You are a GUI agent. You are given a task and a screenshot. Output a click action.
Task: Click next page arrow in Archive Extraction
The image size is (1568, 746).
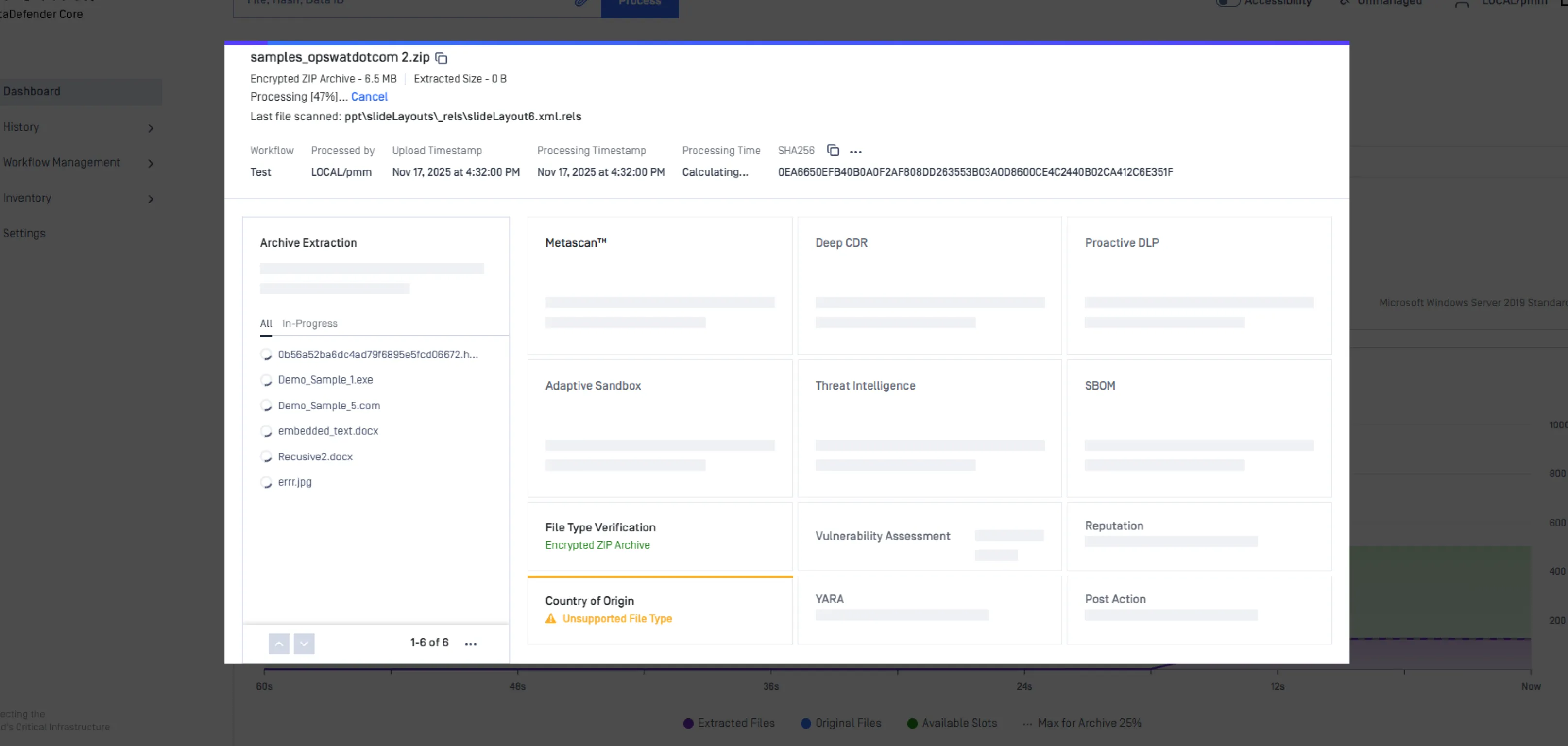pyautogui.click(x=304, y=643)
